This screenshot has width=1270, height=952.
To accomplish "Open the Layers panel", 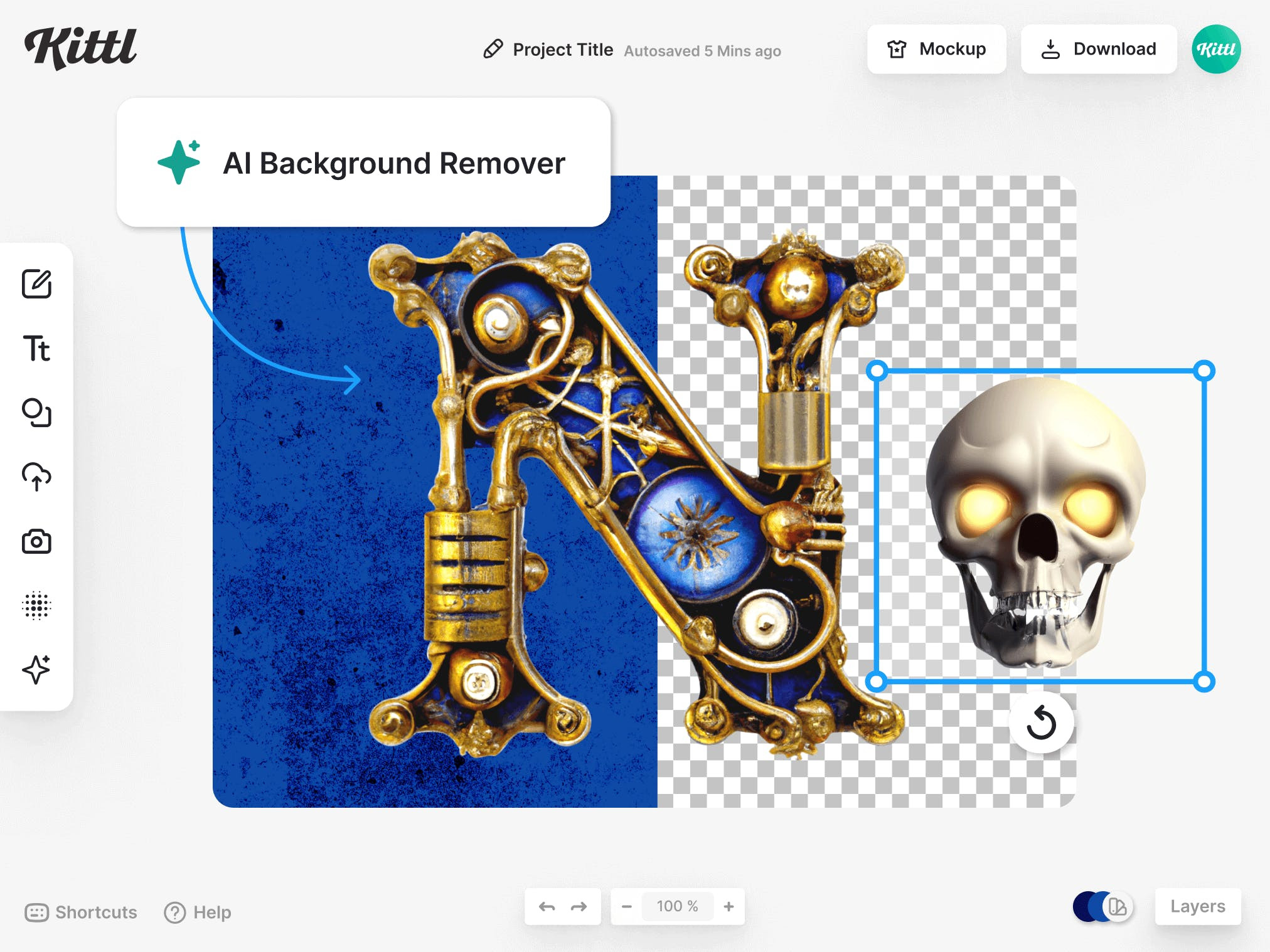I will point(1197,906).
